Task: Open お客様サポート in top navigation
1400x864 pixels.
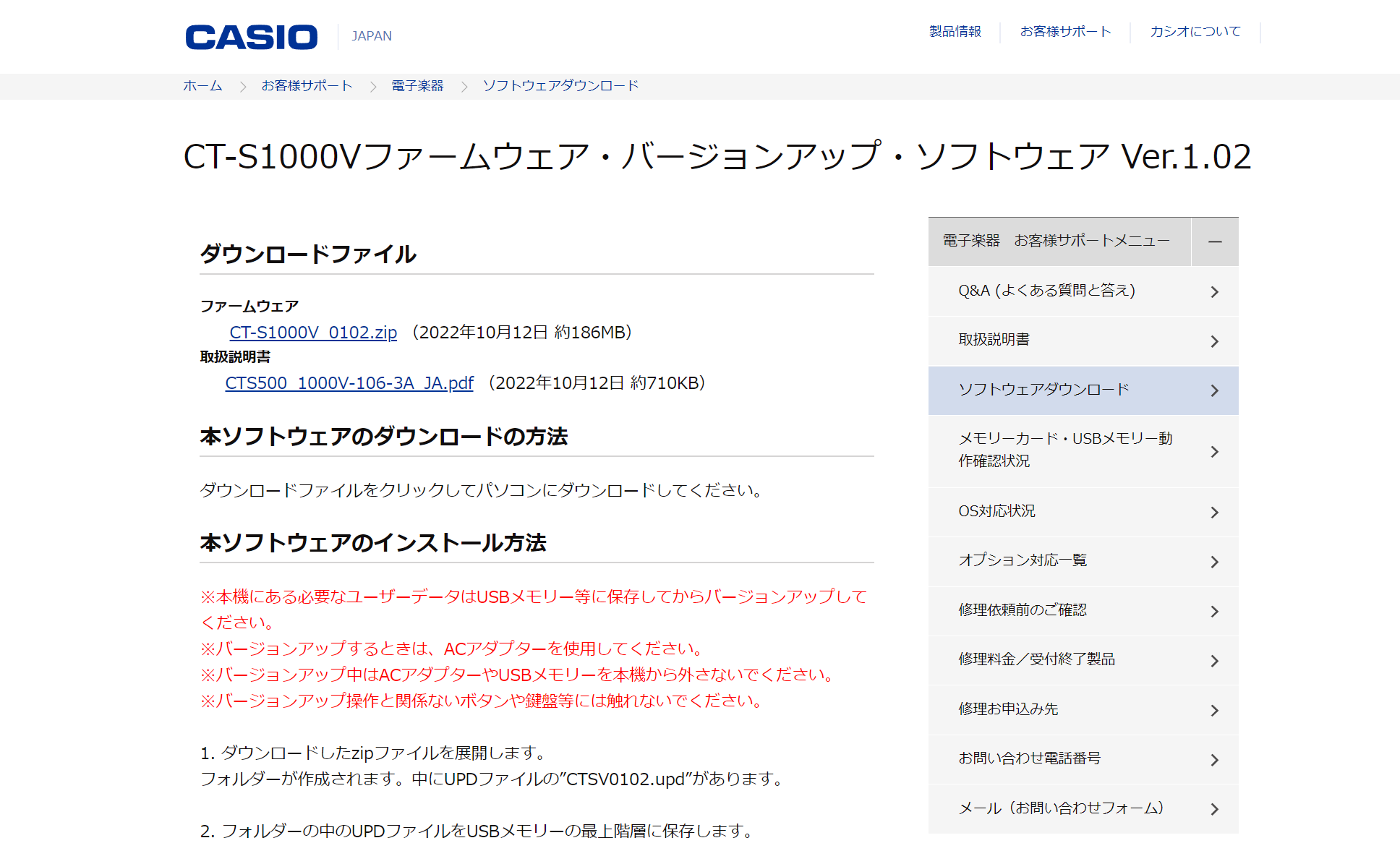Action: 1065,32
